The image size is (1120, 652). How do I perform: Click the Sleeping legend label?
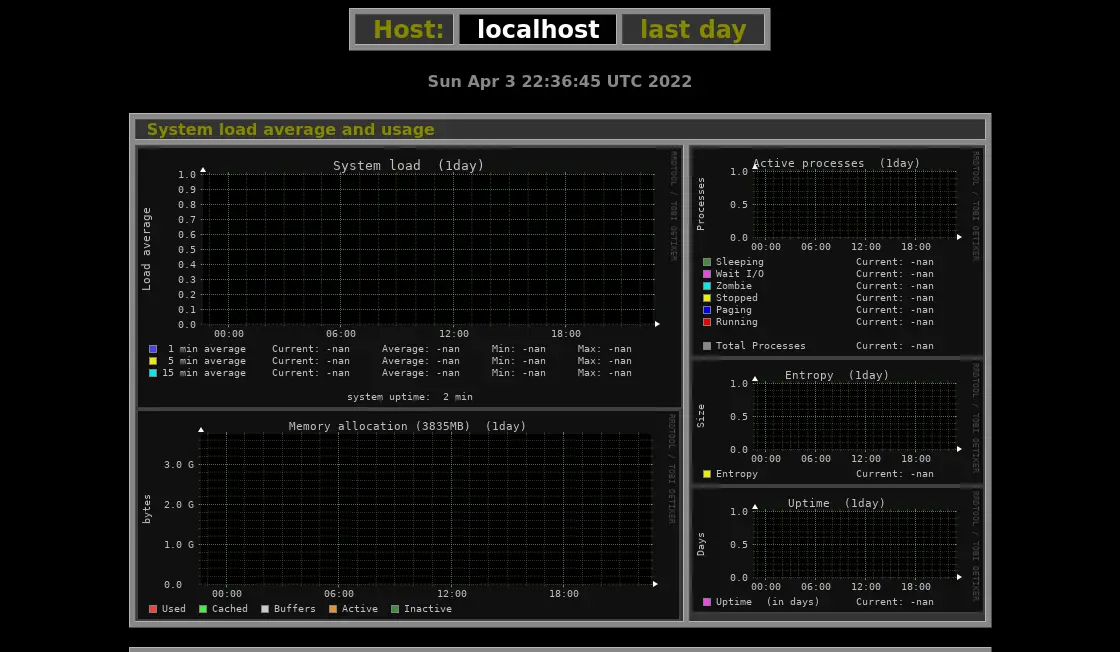click(739, 262)
